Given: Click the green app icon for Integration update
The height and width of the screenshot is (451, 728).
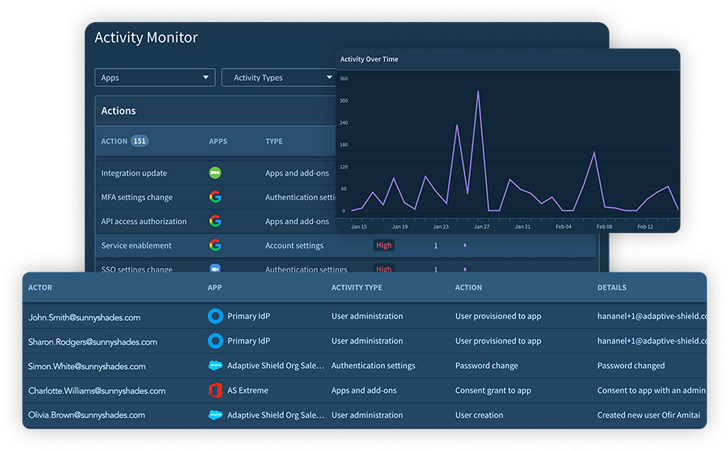Looking at the screenshot, I should click(214, 173).
